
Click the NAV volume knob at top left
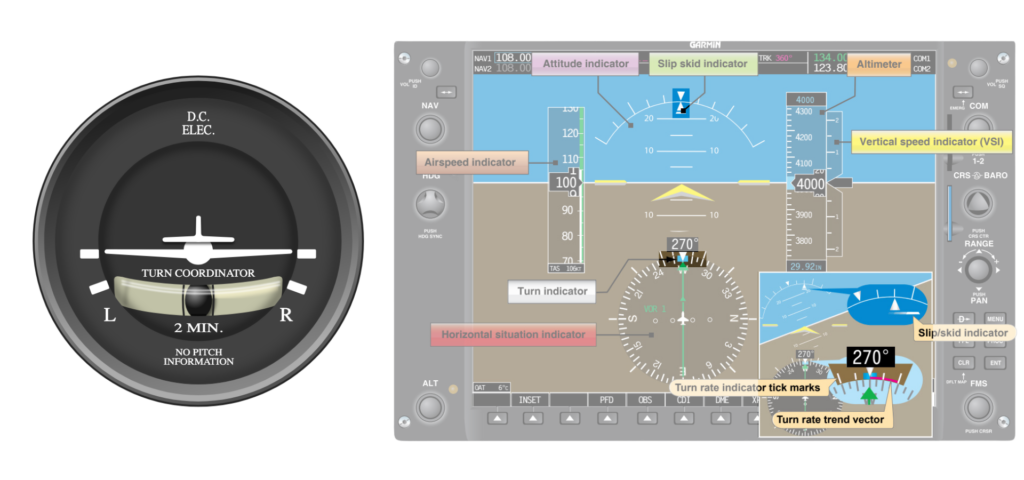(430, 69)
